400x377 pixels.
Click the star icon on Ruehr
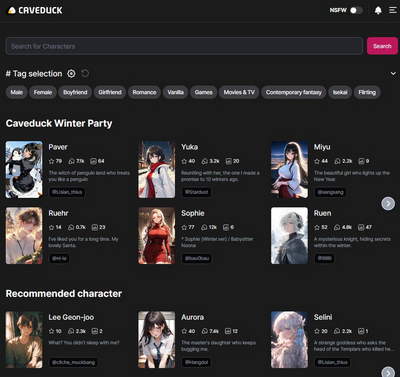(x=51, y=227)
